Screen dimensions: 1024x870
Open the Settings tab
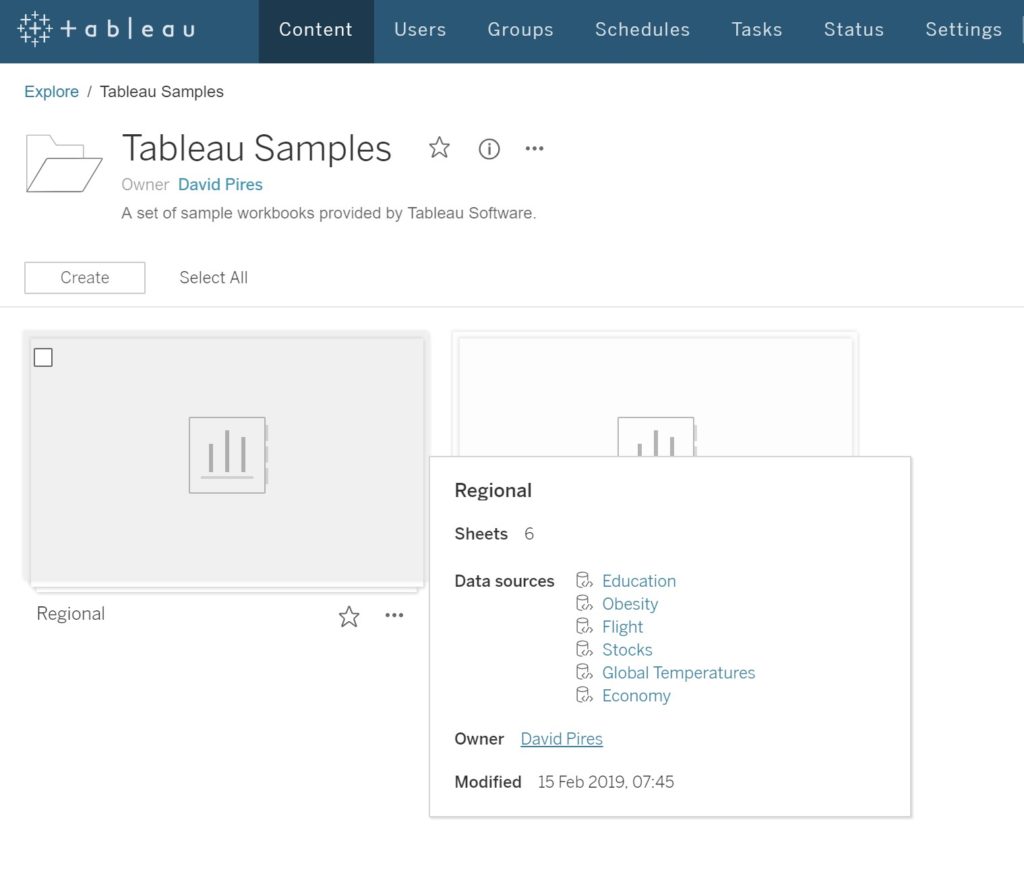(x=964, y=30)
